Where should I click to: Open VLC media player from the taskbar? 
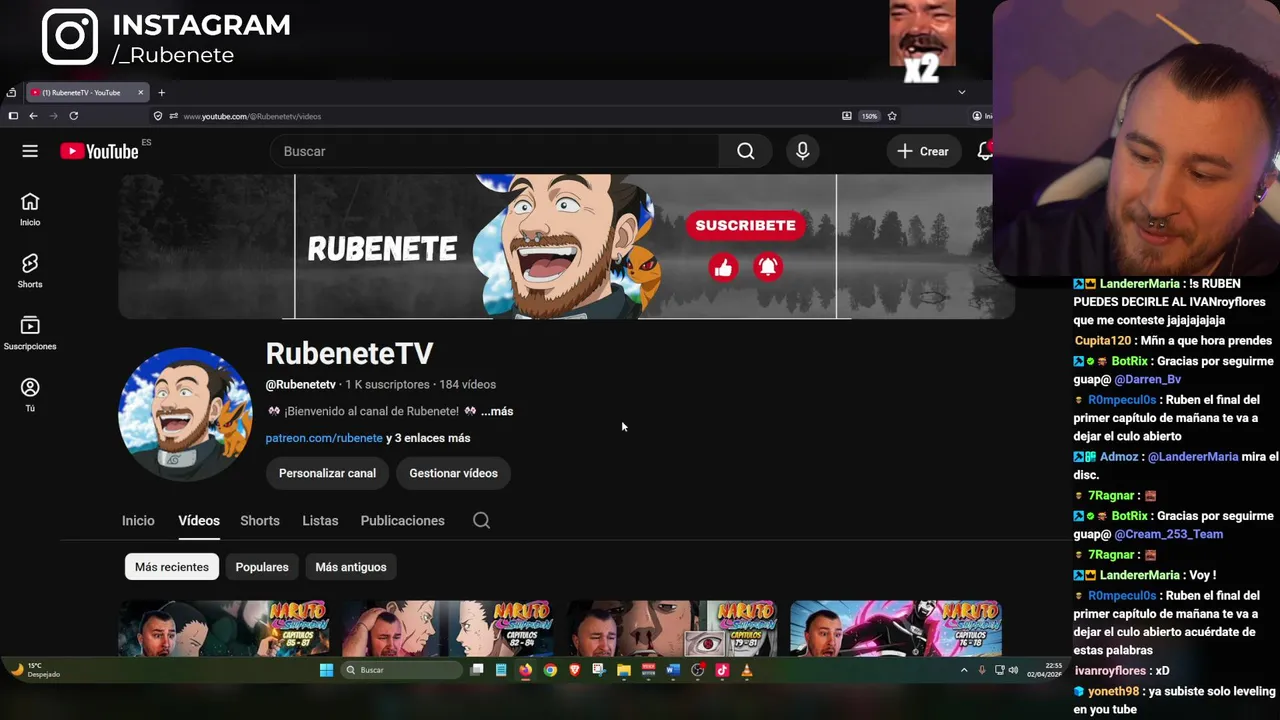click(x=746, y=670)
